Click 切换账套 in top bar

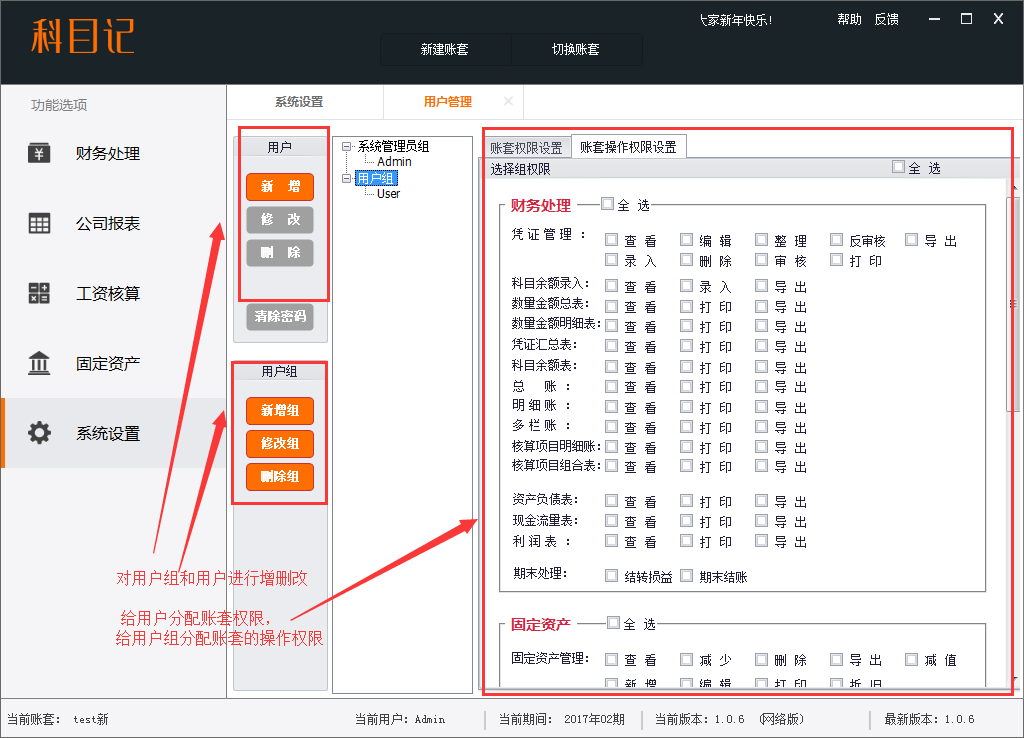pos(576,49)
